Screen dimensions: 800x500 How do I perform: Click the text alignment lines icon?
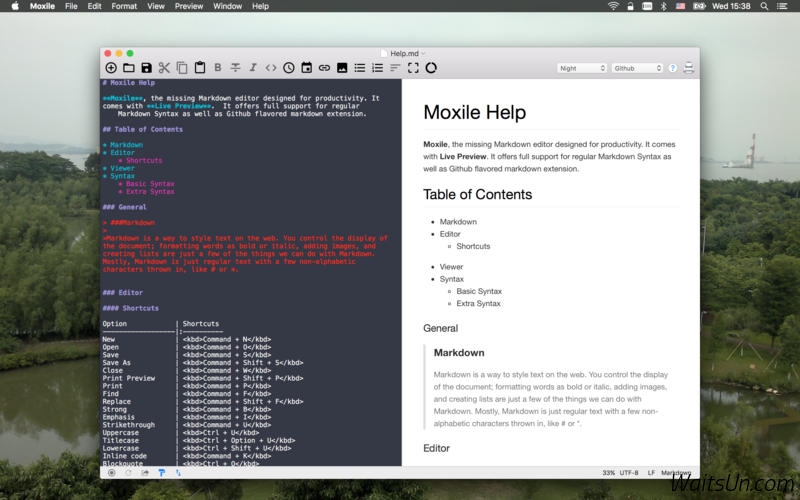click(x=395, y=68)
